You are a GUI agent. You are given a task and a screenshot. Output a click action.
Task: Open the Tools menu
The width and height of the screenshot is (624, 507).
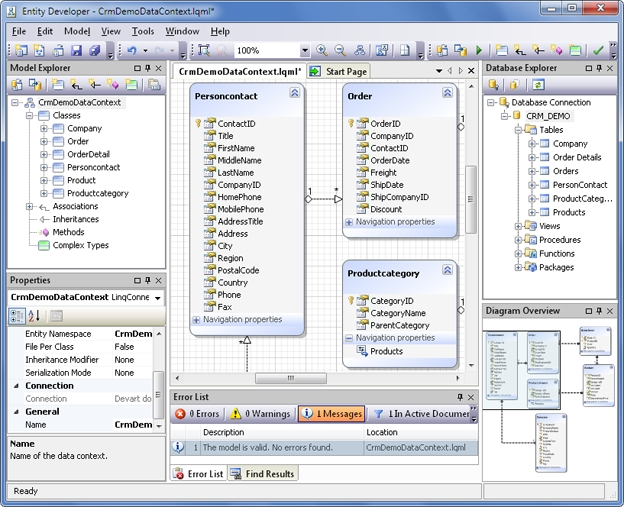[143, 31]
